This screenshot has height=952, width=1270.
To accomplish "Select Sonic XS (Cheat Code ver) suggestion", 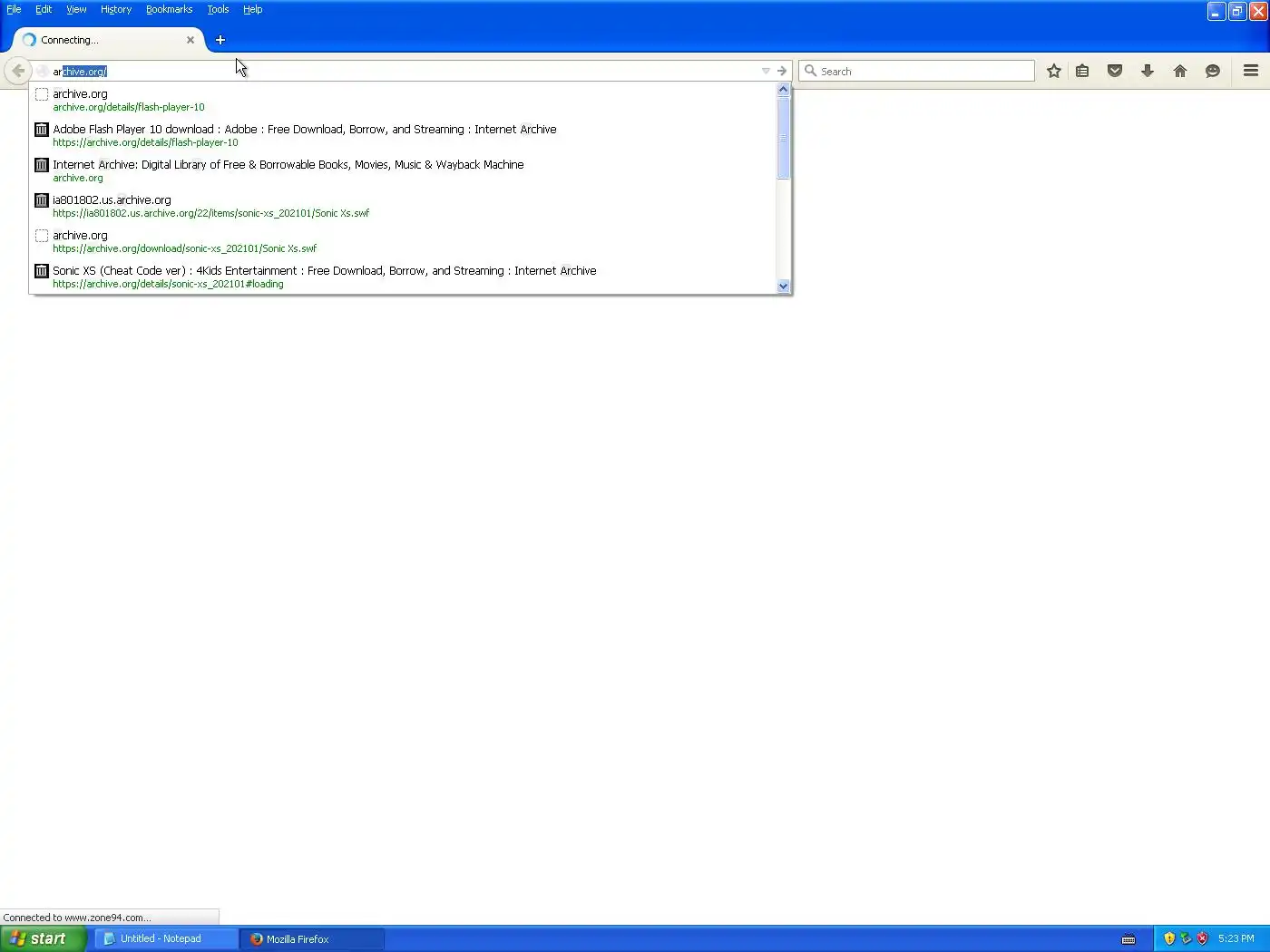I will (x=404, y=277).
